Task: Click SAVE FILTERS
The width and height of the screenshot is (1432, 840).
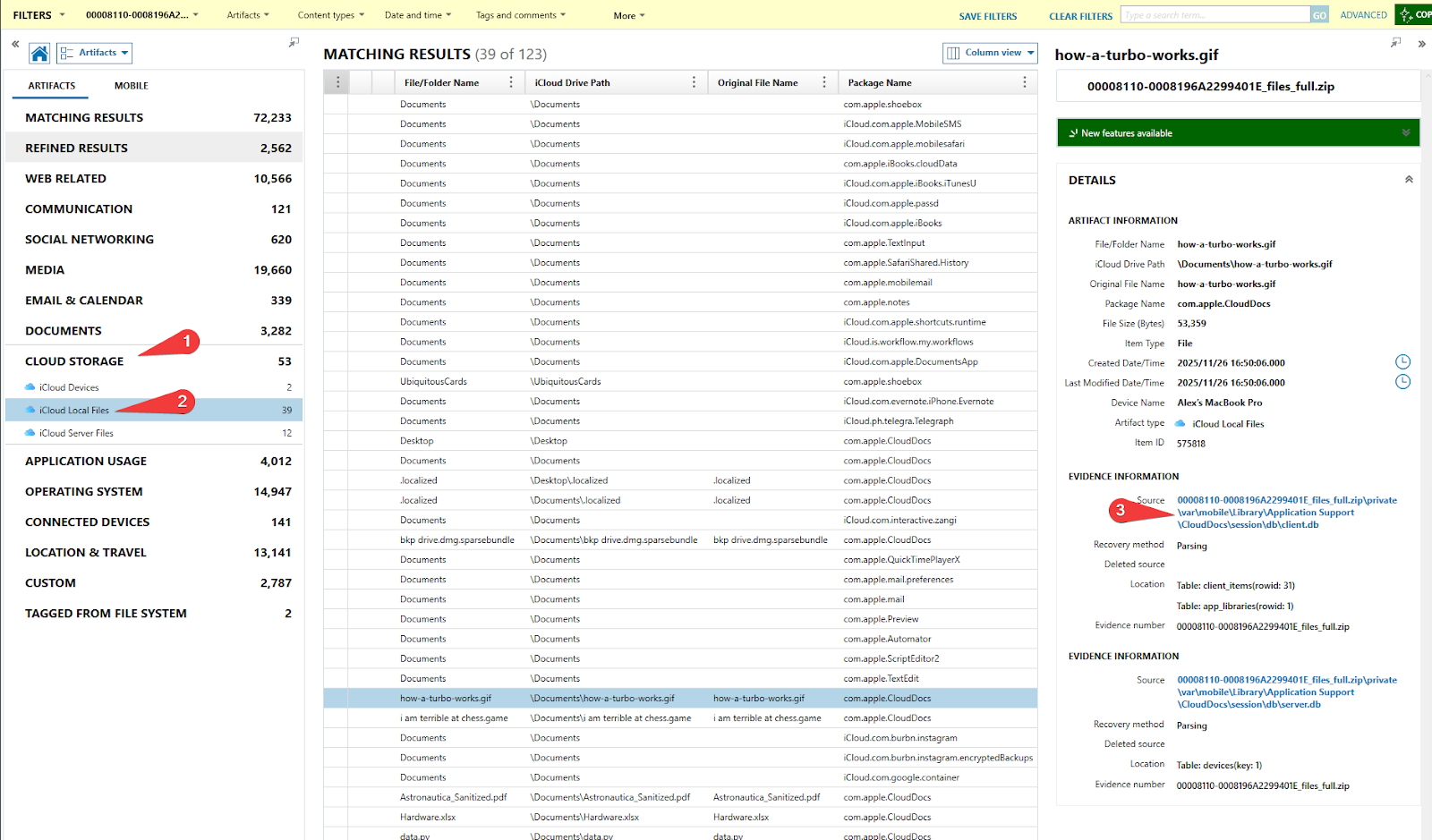Action: coord(988,16)
